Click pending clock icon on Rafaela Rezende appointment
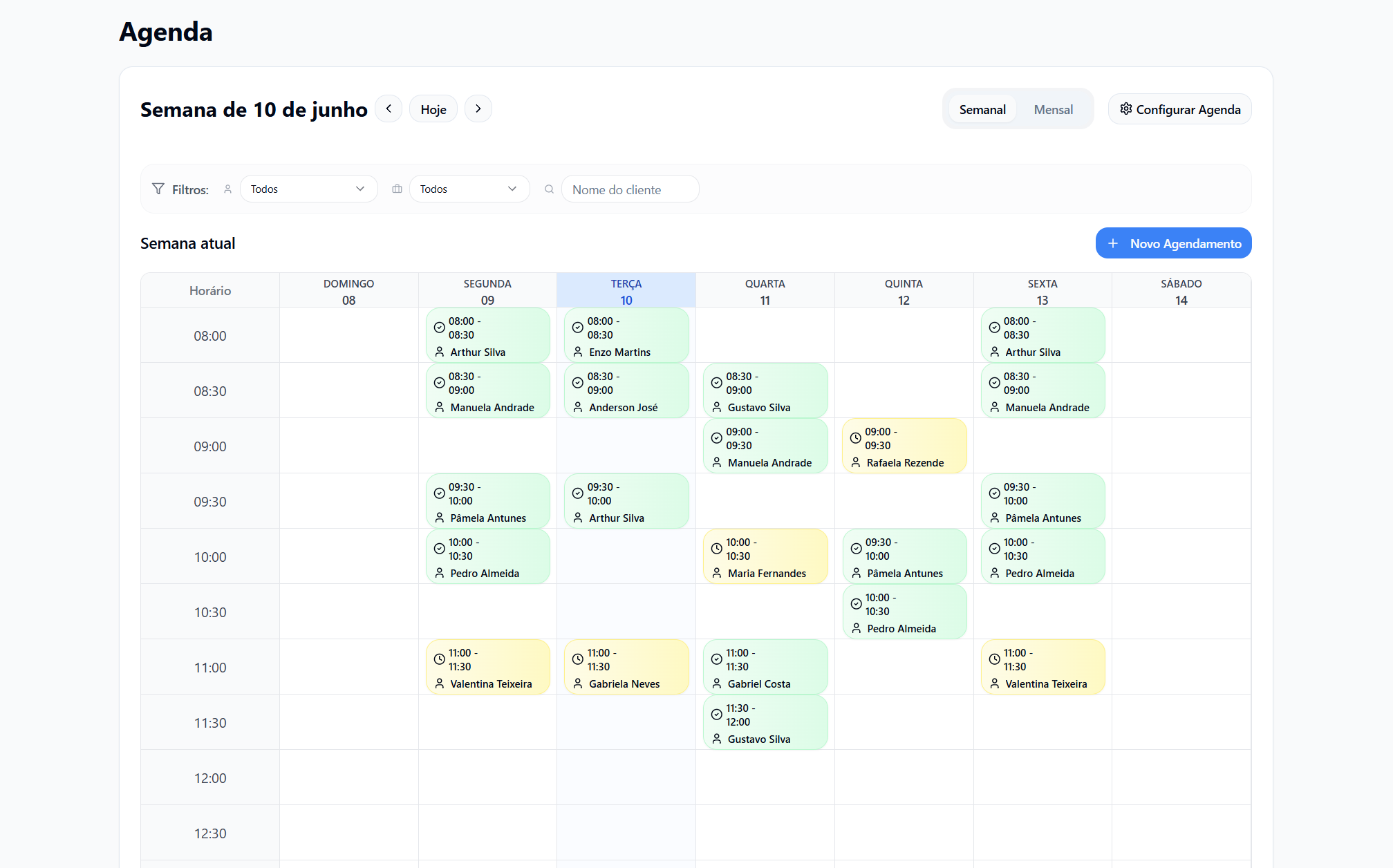 coord(855,438)
